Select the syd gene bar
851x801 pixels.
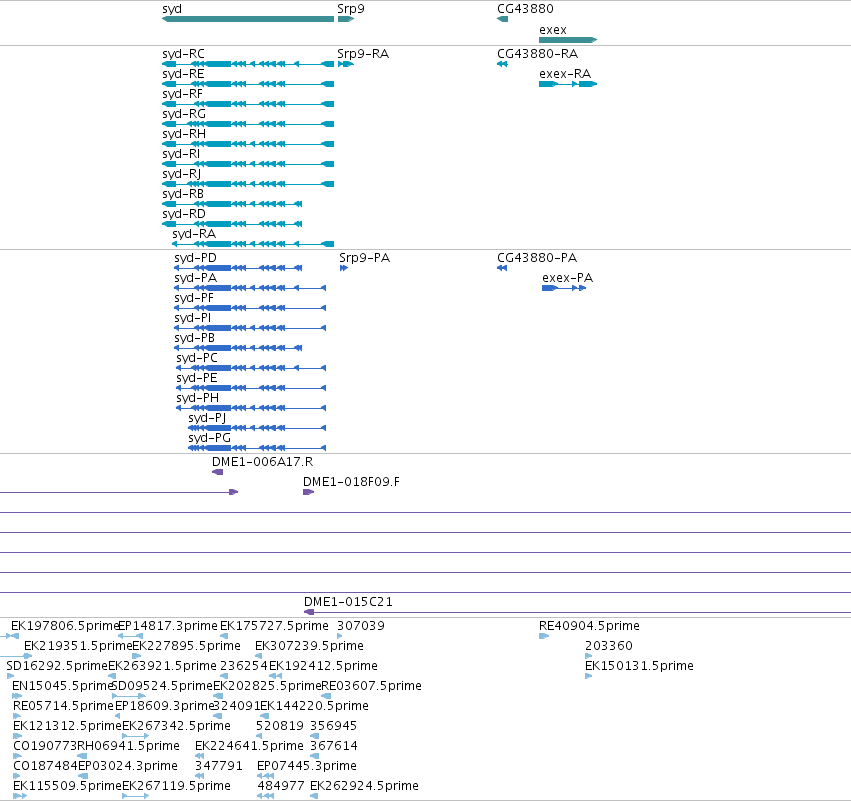coord(248,19)
